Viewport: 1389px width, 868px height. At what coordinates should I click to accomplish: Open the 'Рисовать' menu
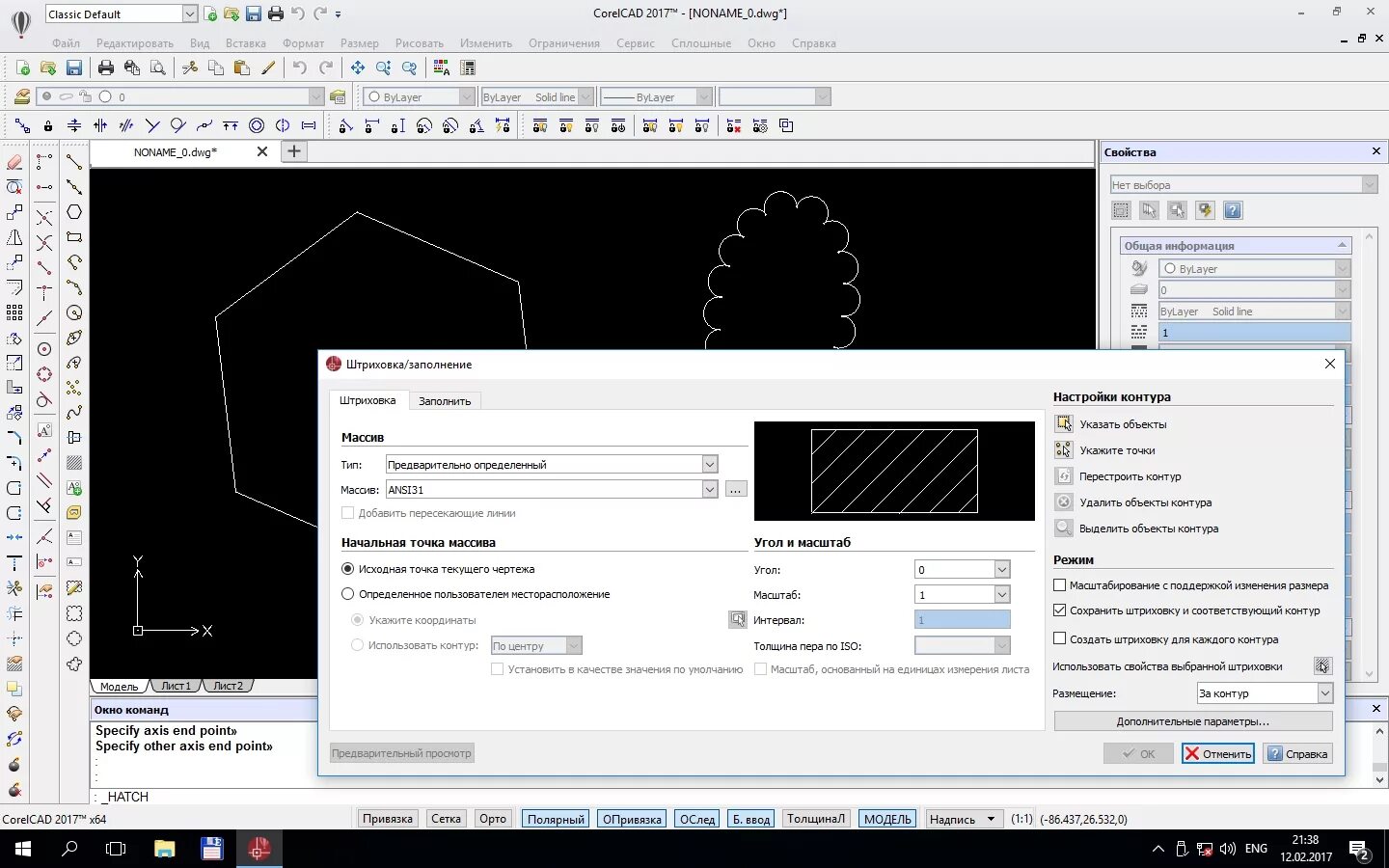(419, 43)
